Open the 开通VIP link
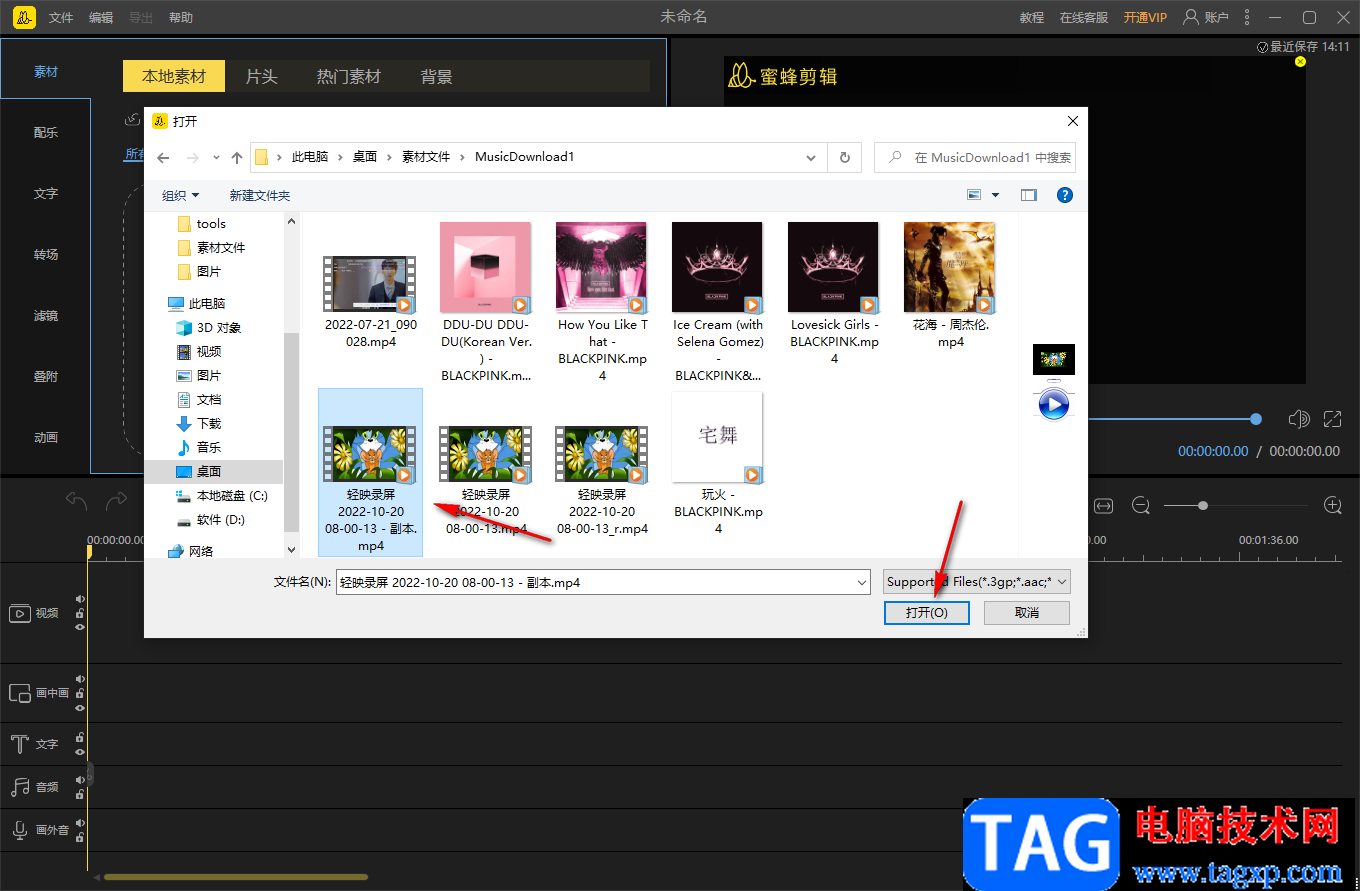The height and width of the screenshot is (891, 1360). 1145,17
